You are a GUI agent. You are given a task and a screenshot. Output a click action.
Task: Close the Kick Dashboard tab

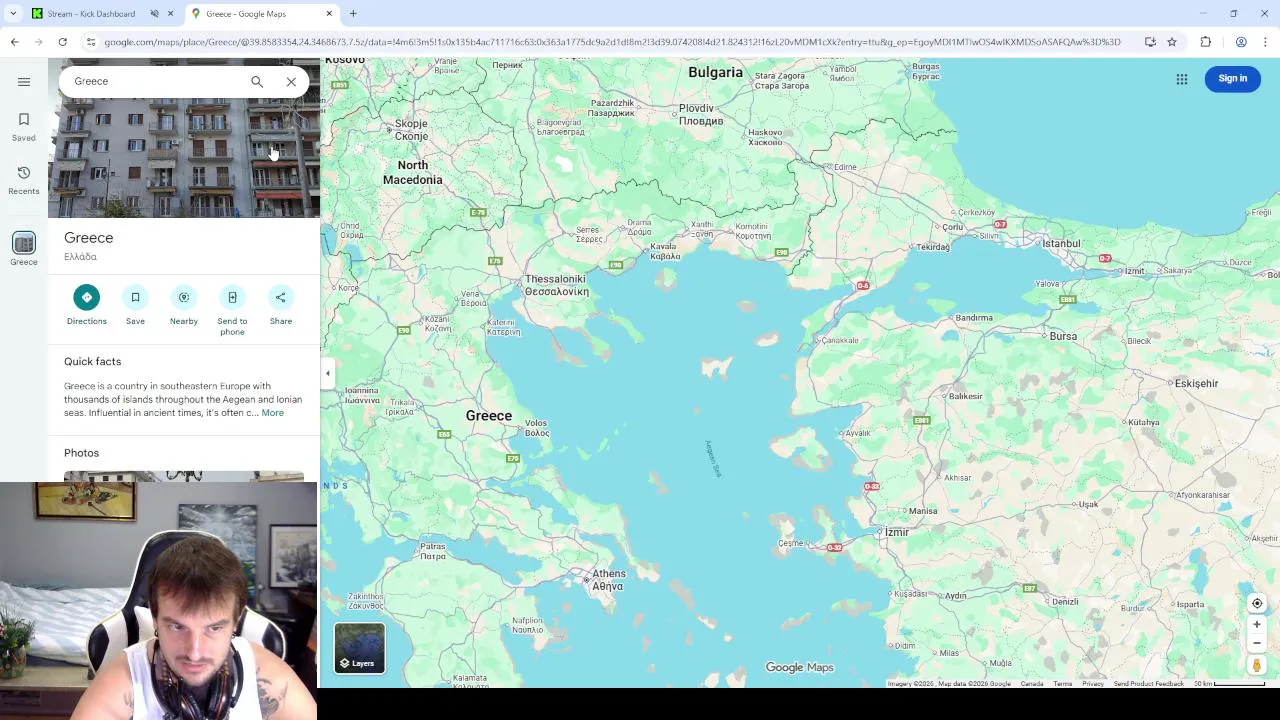tap(170, 14)
